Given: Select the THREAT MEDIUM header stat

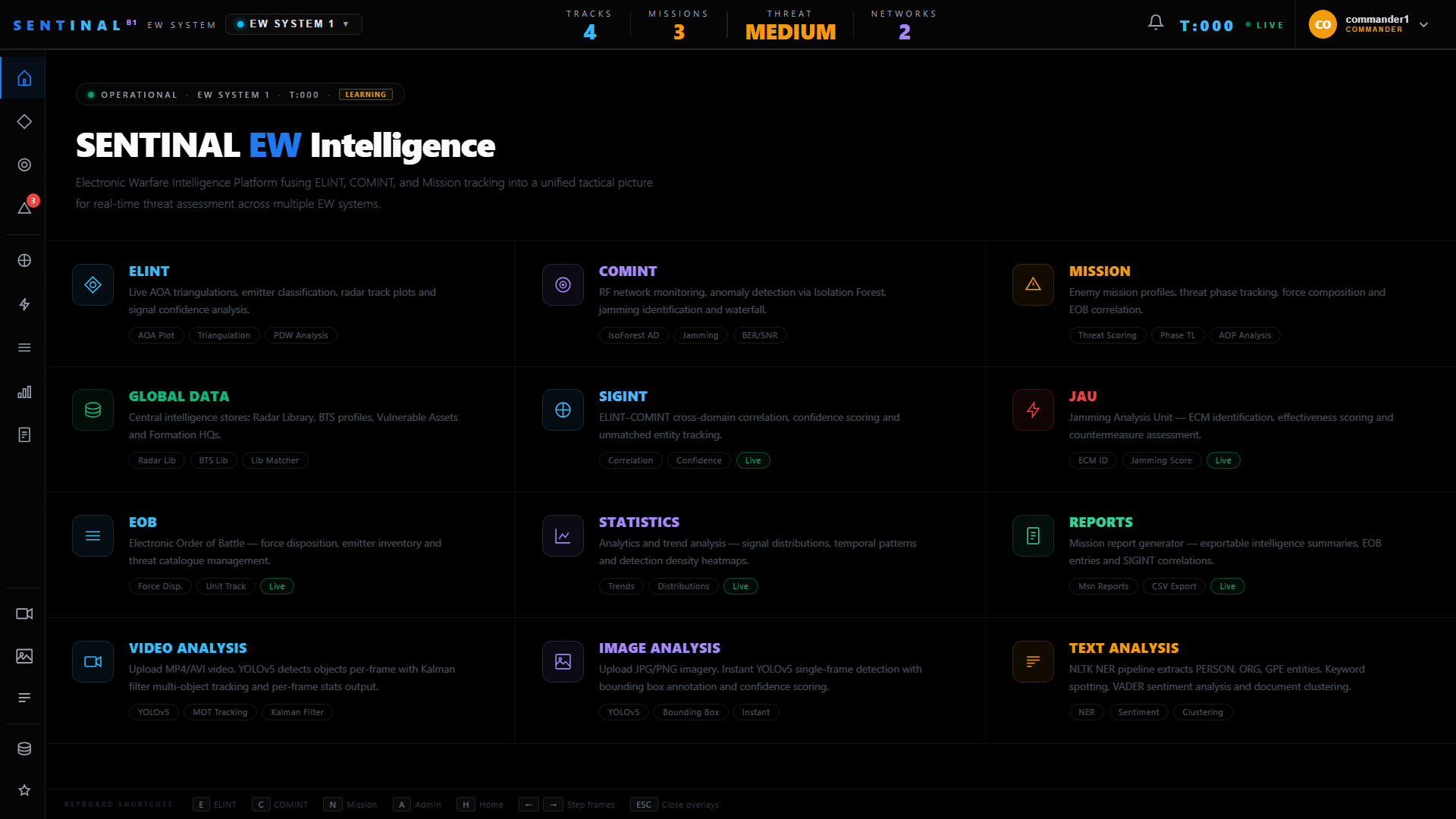Looking at the screenshot, I should (x=790, y=25).
